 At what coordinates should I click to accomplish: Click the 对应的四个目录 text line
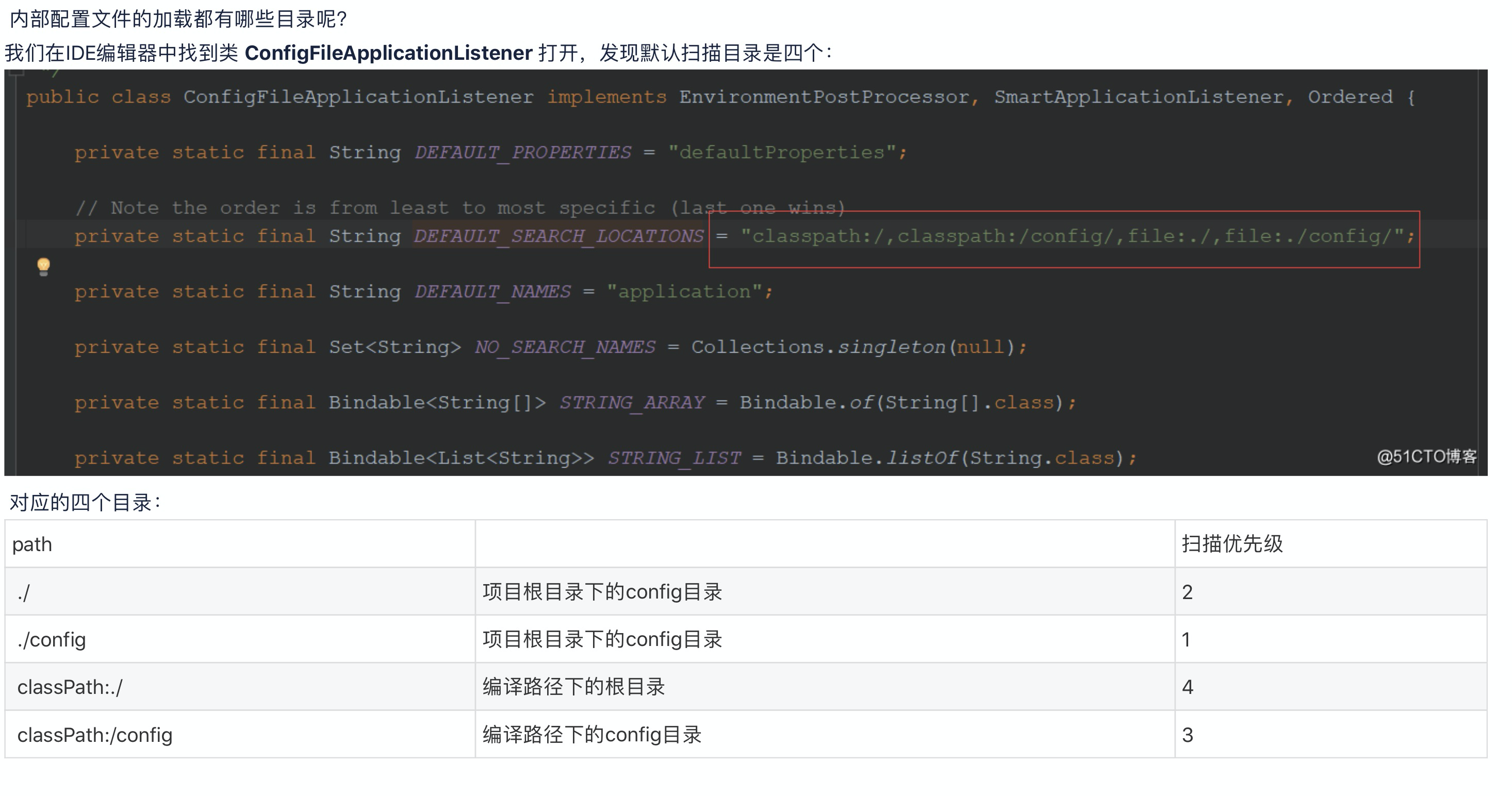85,503
